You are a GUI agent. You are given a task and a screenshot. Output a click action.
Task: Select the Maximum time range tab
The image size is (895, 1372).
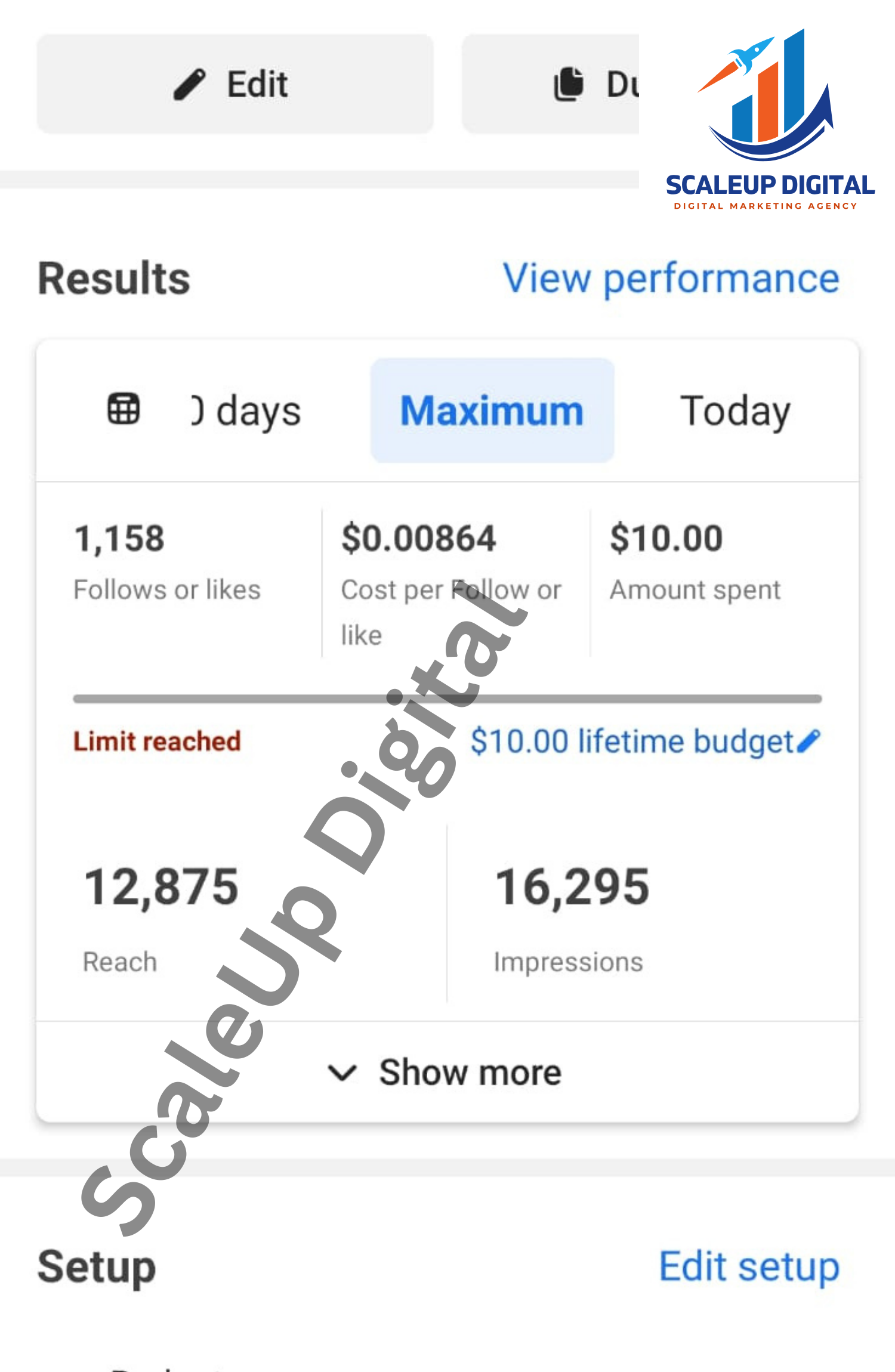pos(492,410)
